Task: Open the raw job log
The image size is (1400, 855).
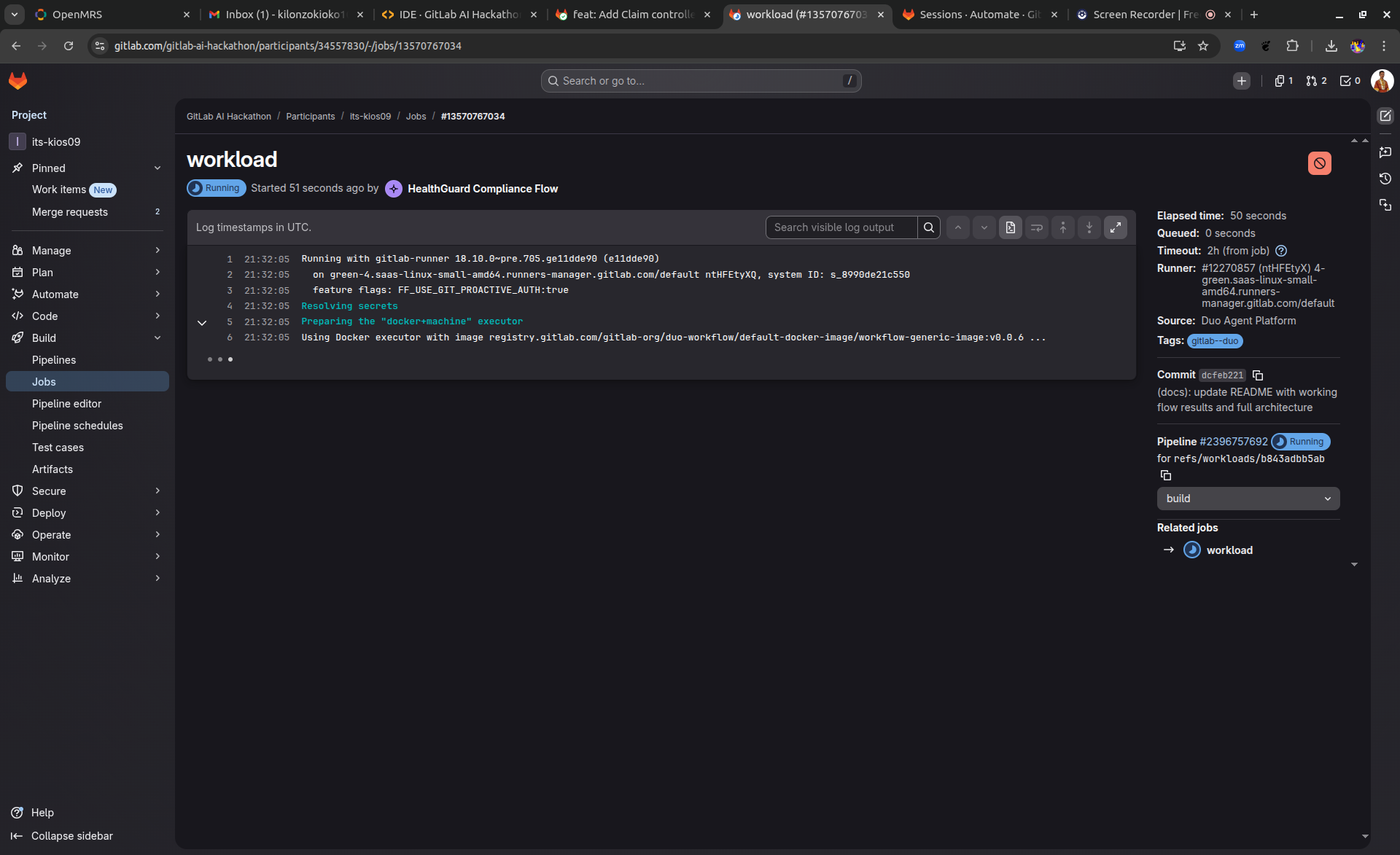Action: tap(1010, 227)
